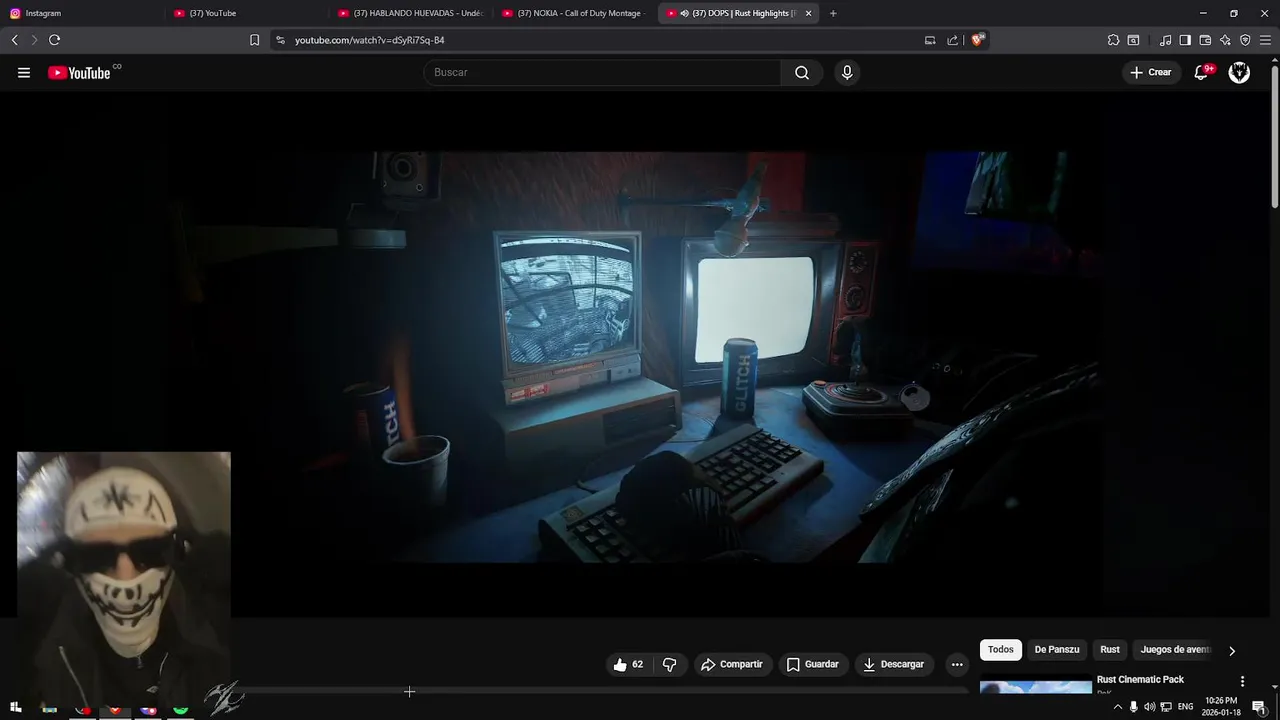Select the Rust filter chip

1110,650
